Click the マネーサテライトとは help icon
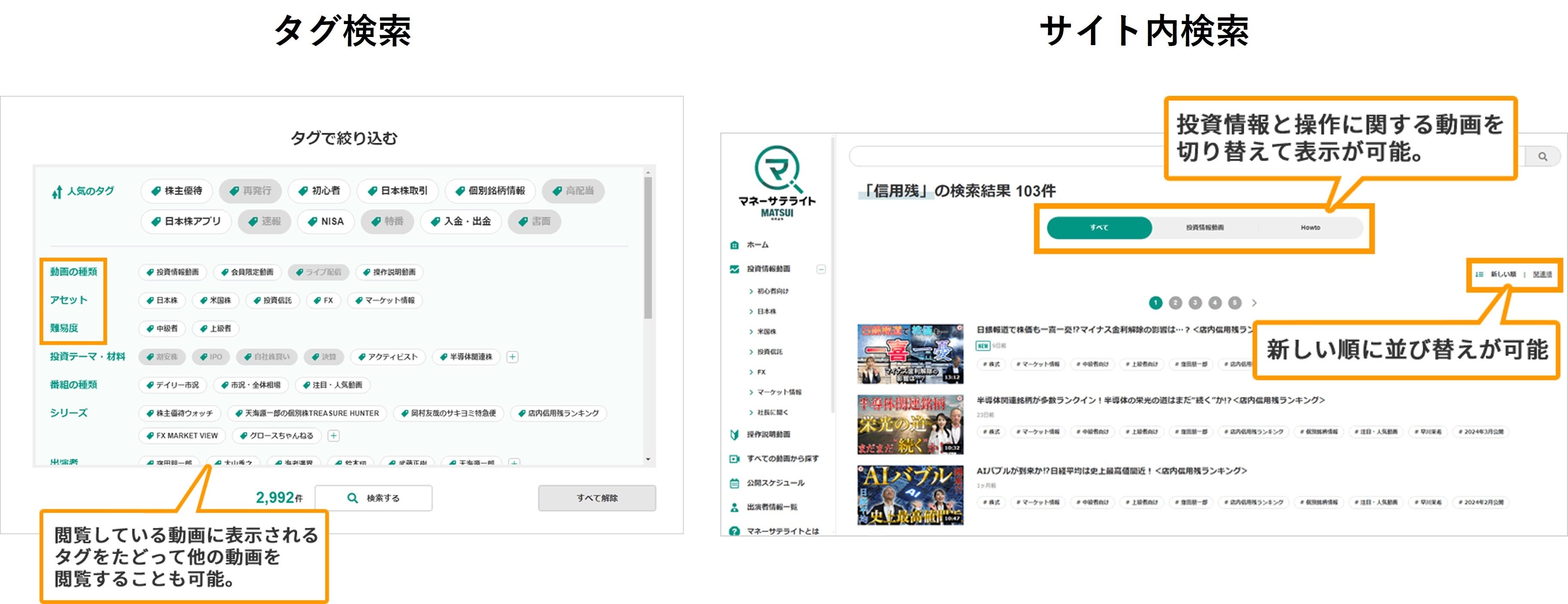 click(734, 531)
